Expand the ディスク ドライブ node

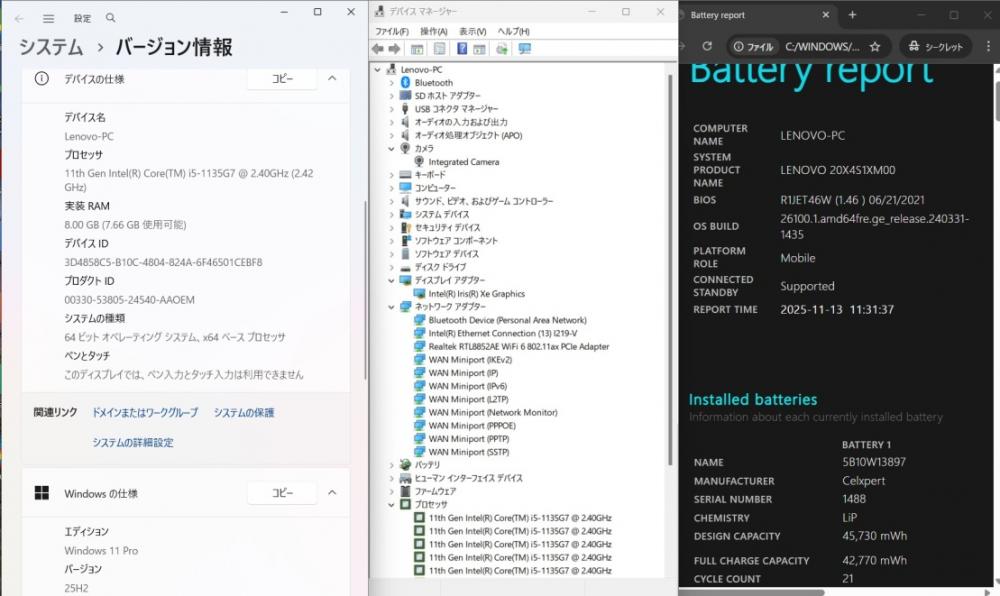[x=392, y=267]
